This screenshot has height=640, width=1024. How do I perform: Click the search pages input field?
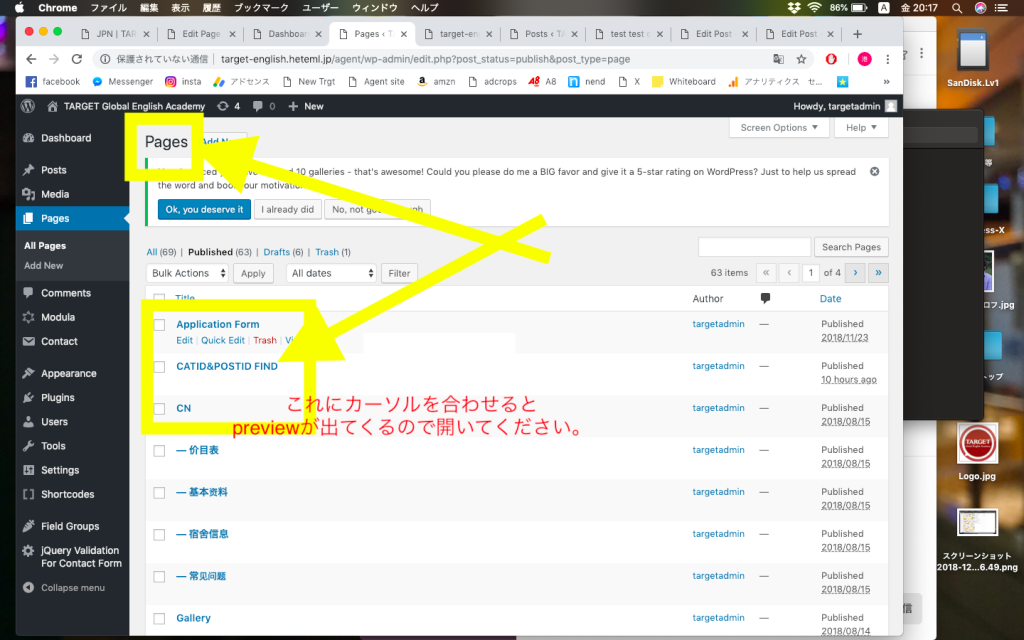tap(754, 247)
